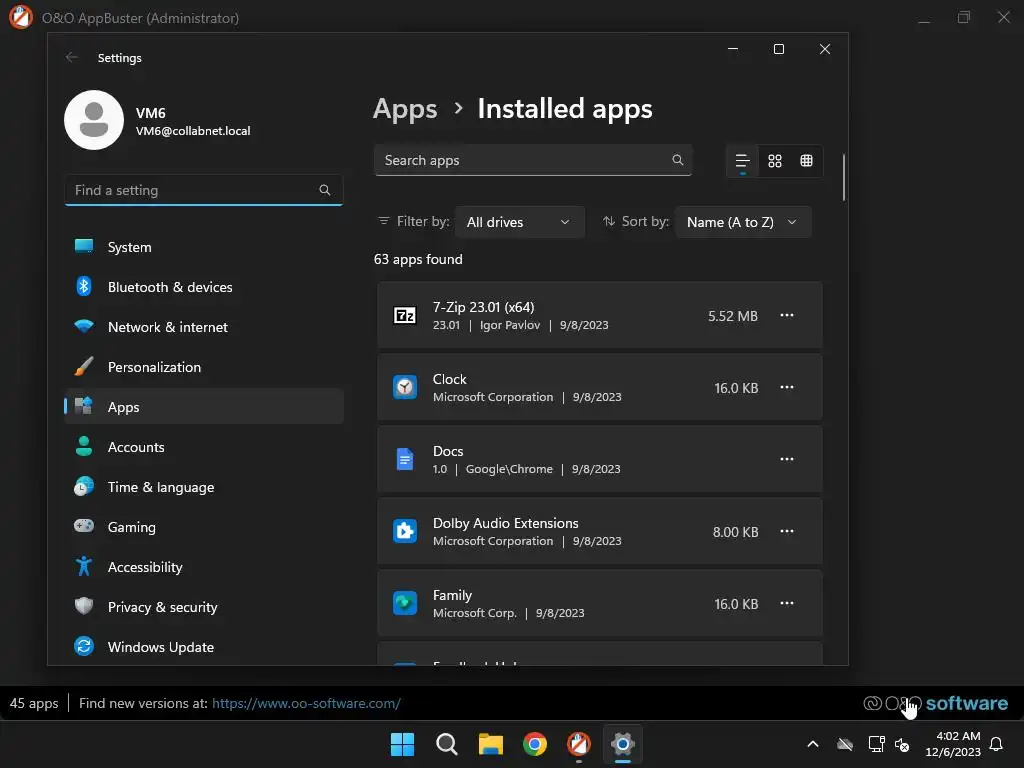Click the Clock app icon
This screenshot has width=1024, height=768.
pos(405,387)
